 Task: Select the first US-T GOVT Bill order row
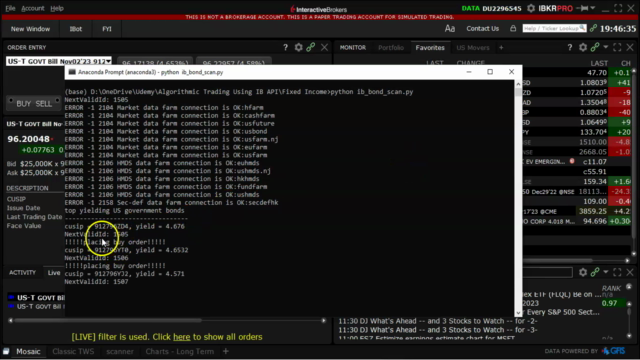click(36, 298)
